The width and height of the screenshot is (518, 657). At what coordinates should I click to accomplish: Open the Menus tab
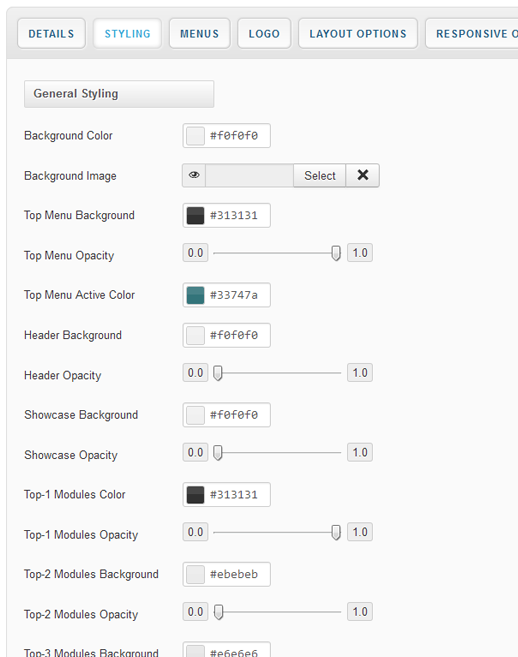[199, 34]
